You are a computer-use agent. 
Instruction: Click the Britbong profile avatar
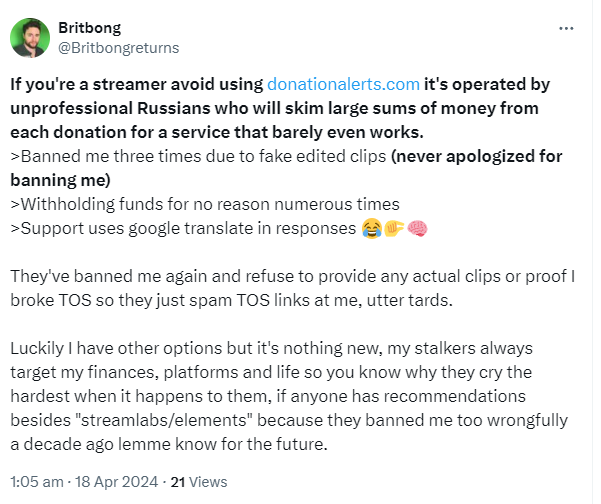point(31,37)
